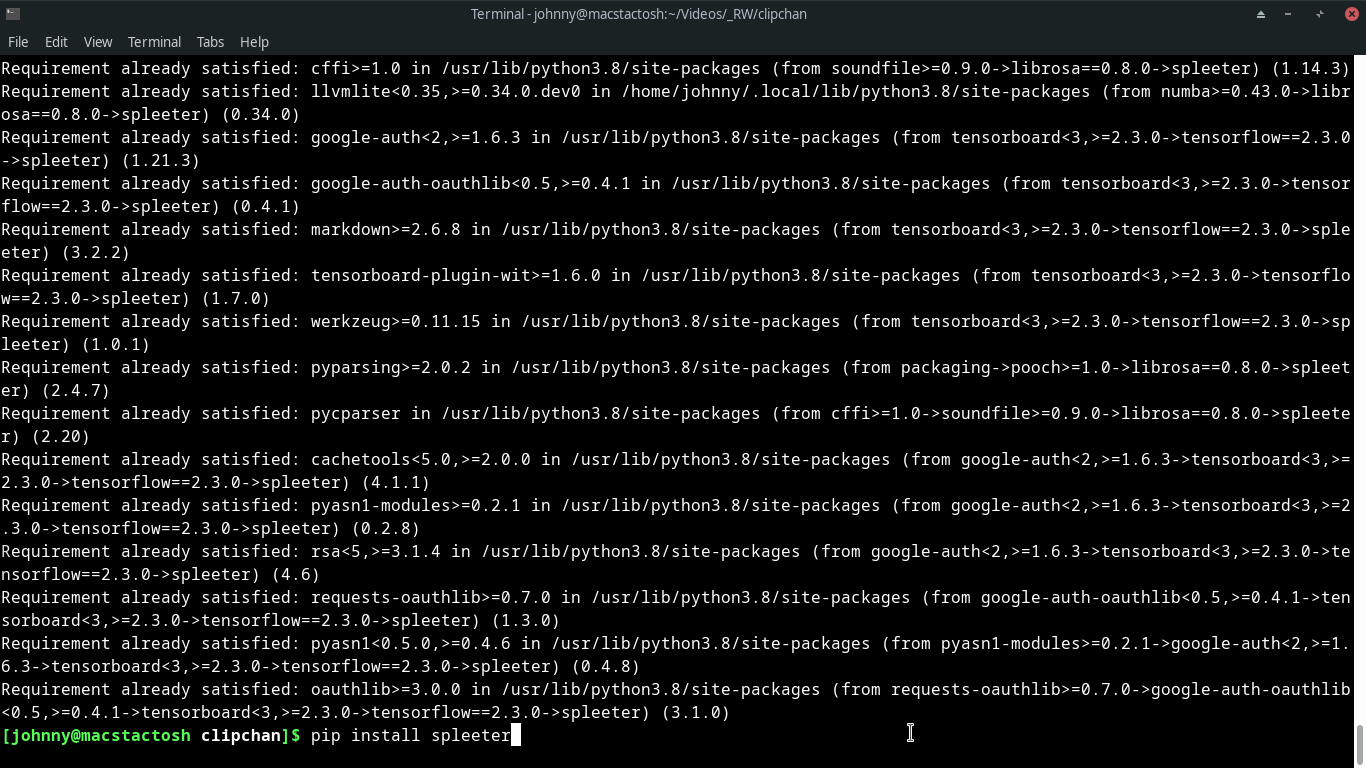Viewport: 1366px width, 768px height.
Task: Click the version '(1.0.1)' text
Action: pyautogui.click(x=116, y=345)
